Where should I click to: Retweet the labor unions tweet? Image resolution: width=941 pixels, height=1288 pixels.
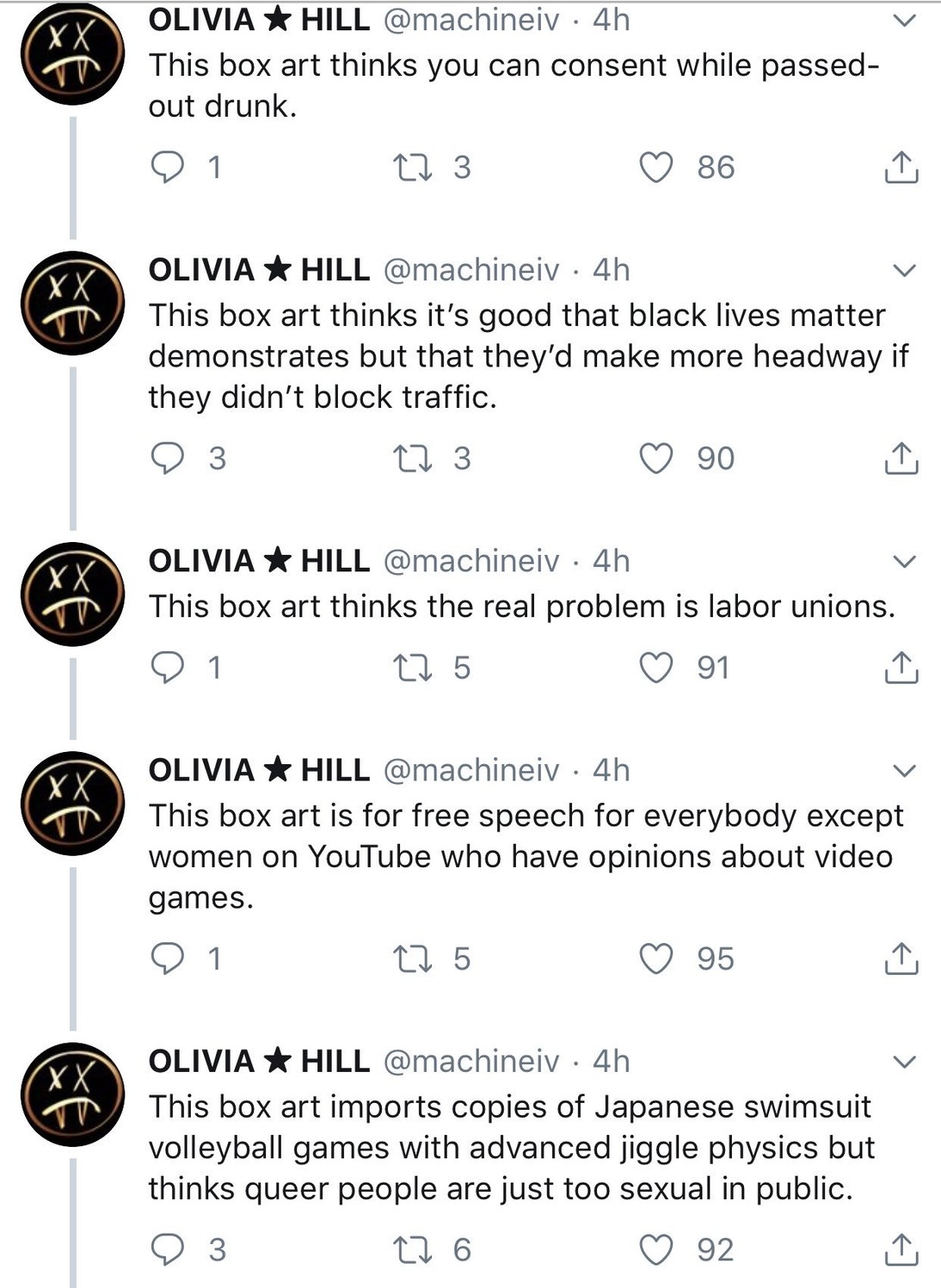pos(412,668)
